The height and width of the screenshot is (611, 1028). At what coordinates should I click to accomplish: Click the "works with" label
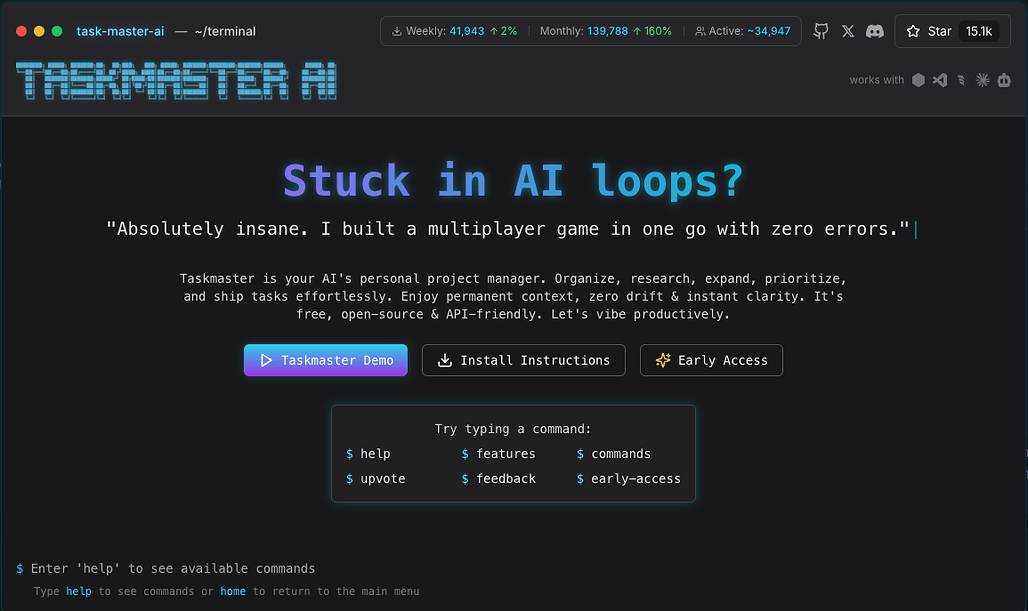(x=877, y=80)
